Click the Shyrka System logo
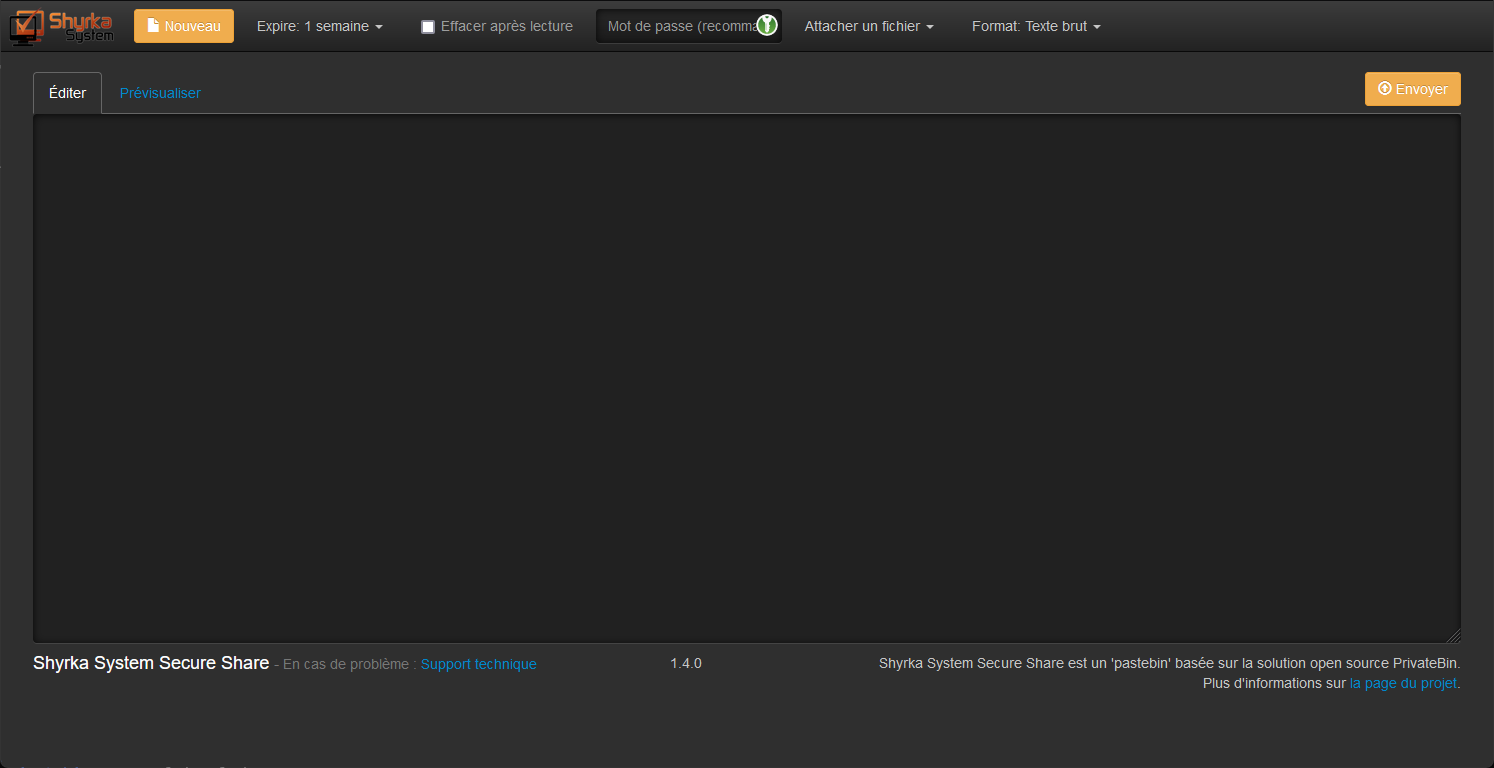This screenshot has height=768, width=1494. point(61,26)
